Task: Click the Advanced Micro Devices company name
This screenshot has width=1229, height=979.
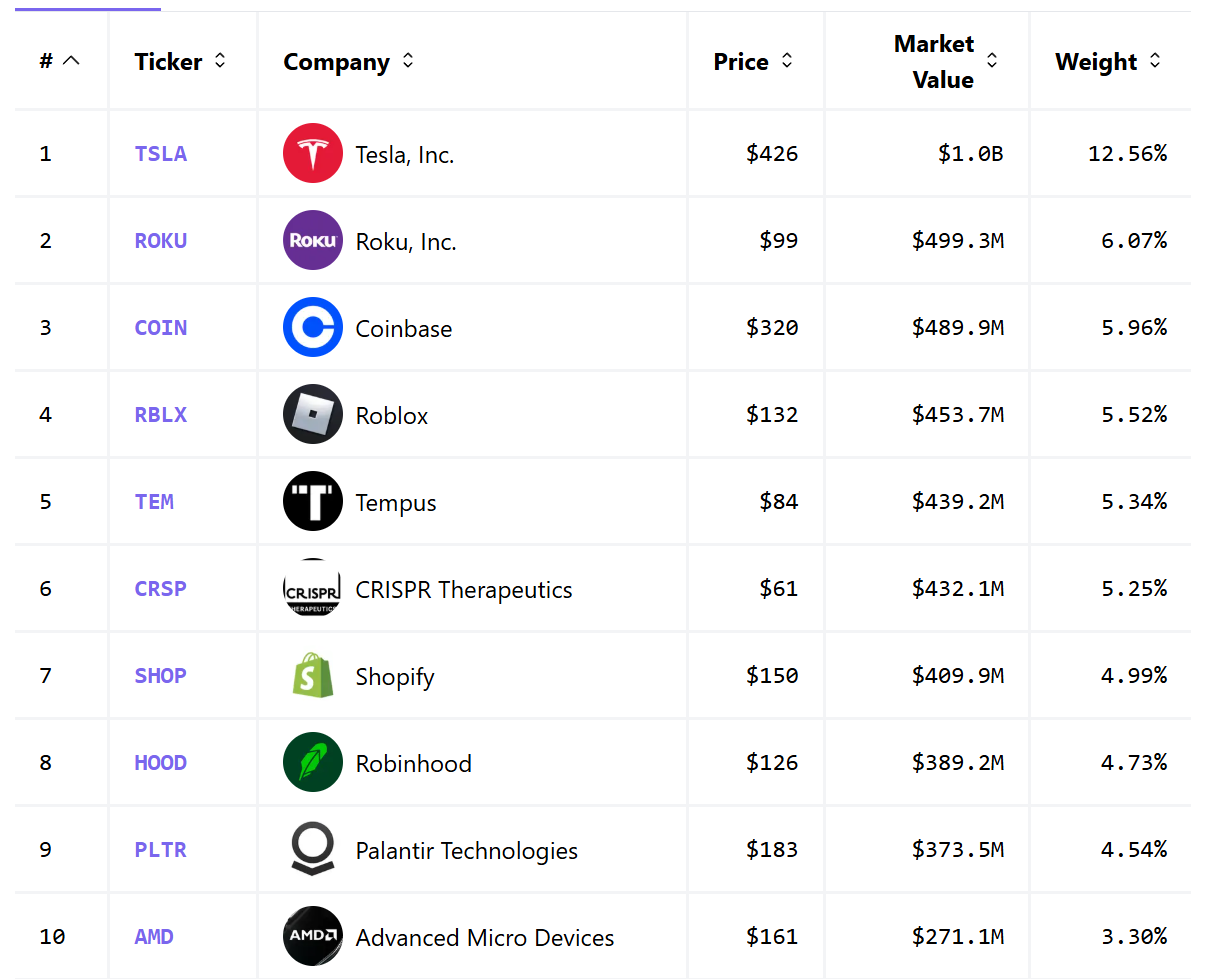Action: click(485, 938)
